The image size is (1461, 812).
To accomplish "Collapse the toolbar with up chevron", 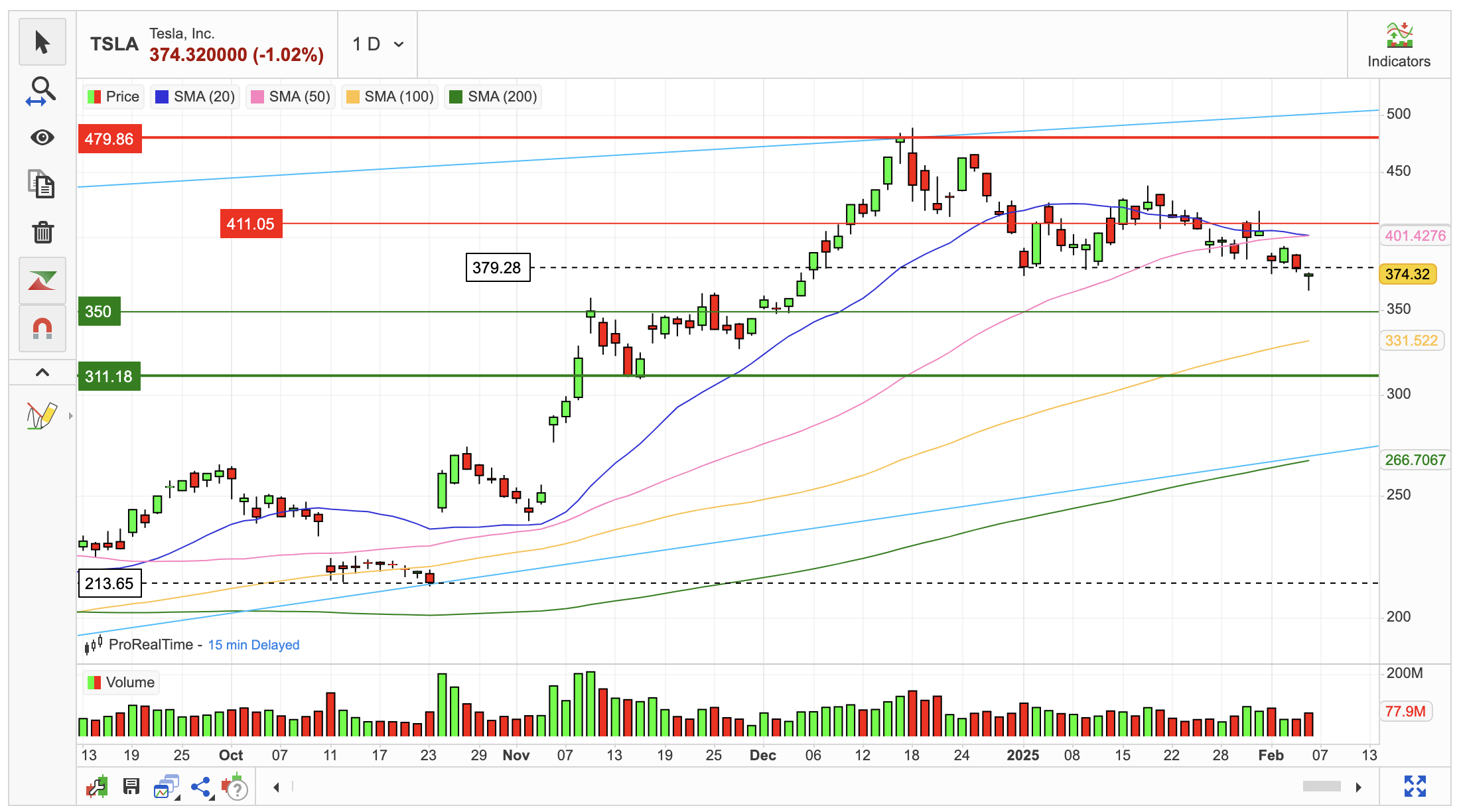I will point(42,372).
